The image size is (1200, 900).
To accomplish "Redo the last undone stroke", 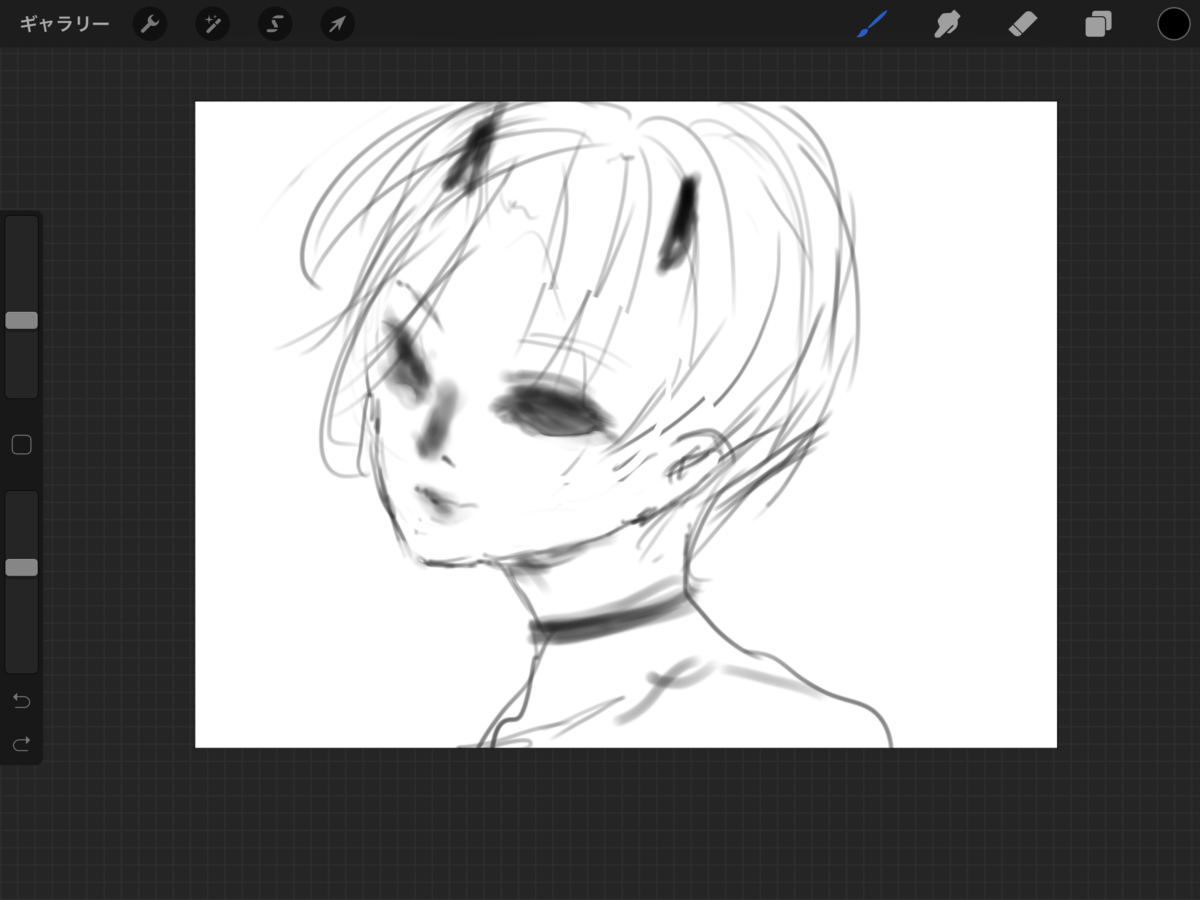I will pos(22,744).
